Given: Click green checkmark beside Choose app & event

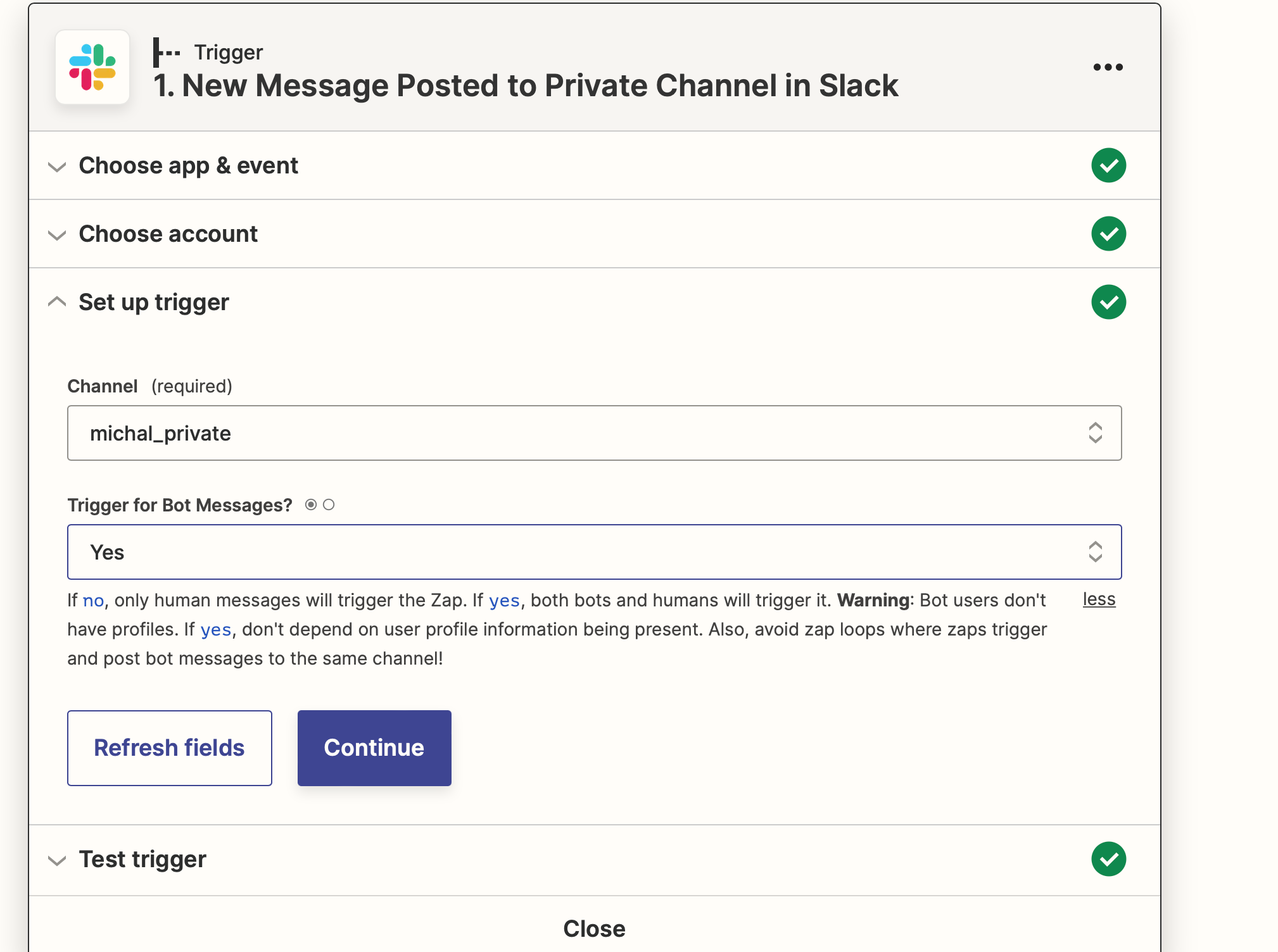Looking at the screenshot, I should (1108, 165).
